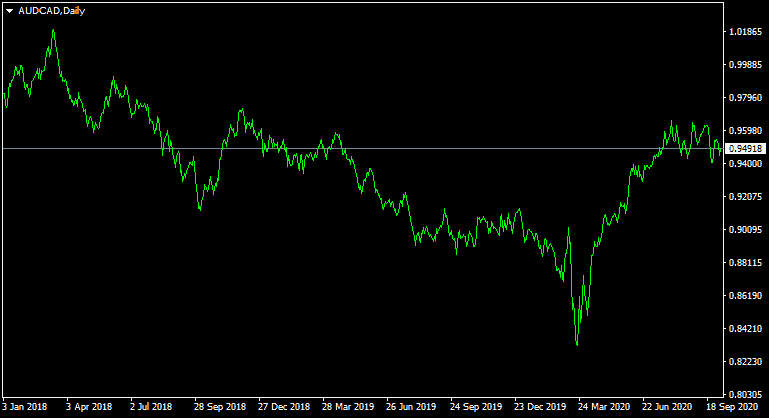Click the 0.88115 price axis label

(745, 262)
